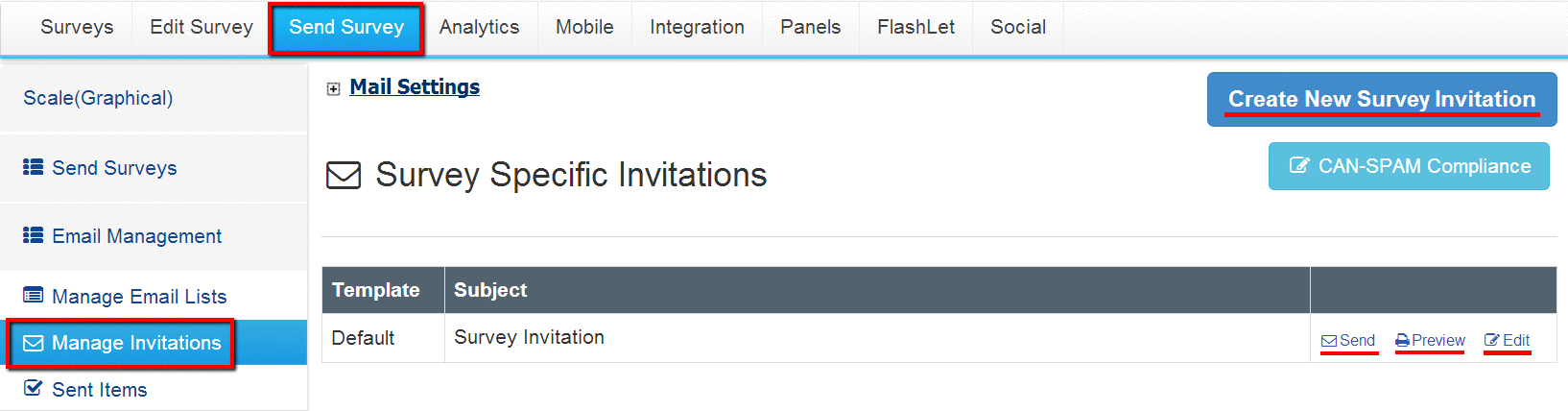
Task: Open the Mail Settings link
Action: coord(415,86)
